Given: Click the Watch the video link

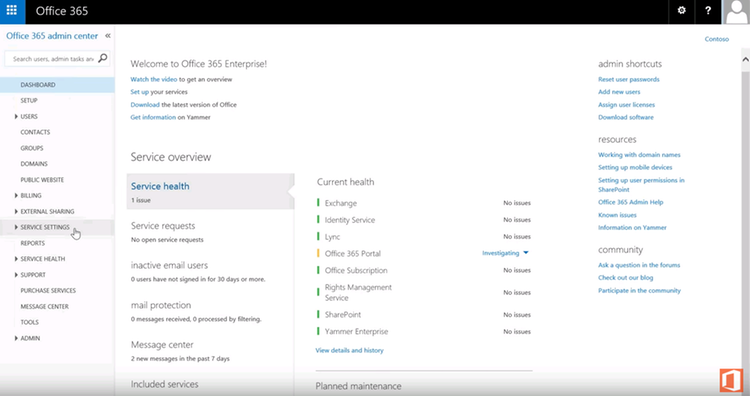Looking at the screenshot, I should click(x=154, y=79).
